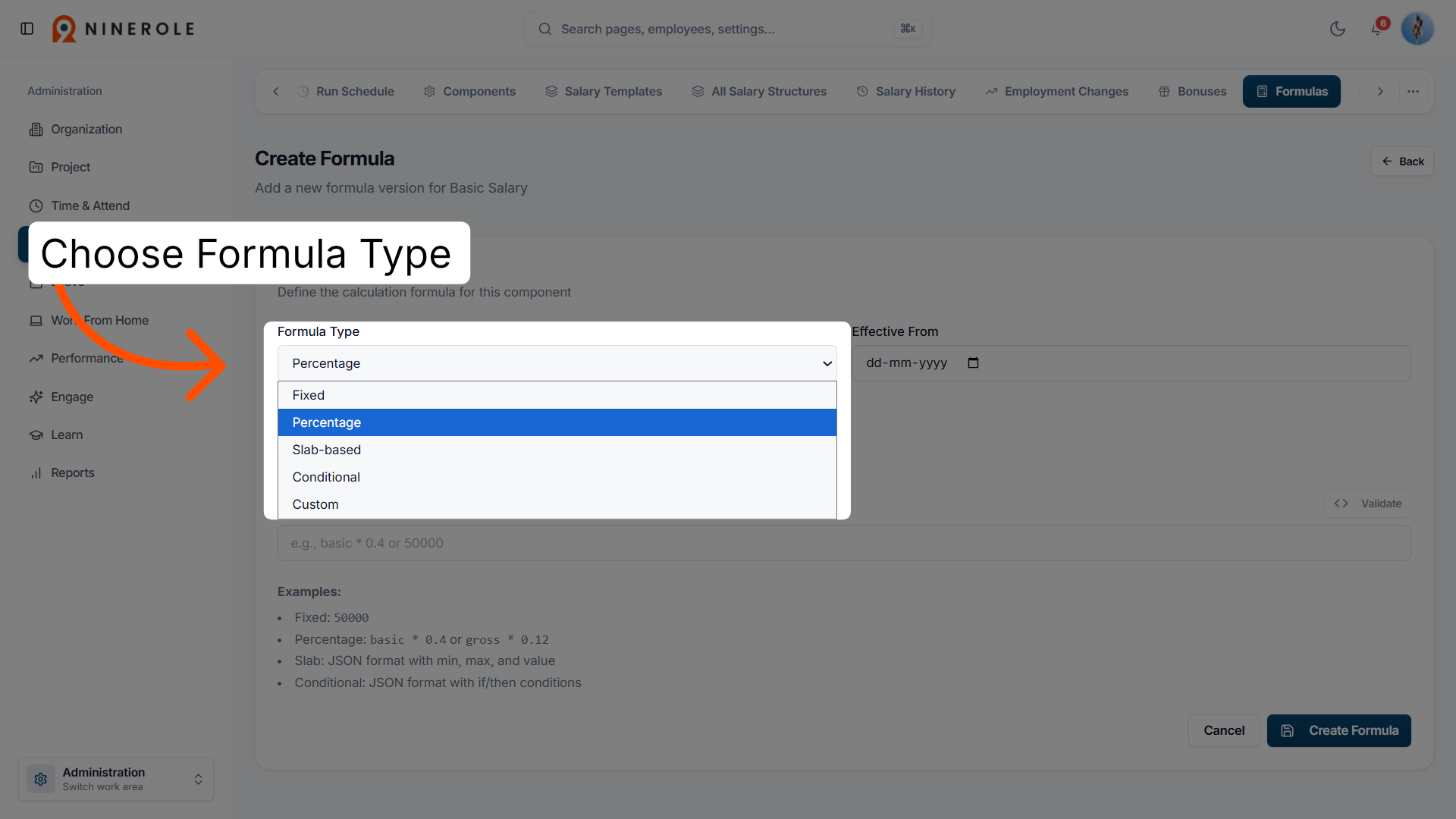1456x819 pixels.
Task: Toggle the sidebar panel icon
Action: coord(27,29)
